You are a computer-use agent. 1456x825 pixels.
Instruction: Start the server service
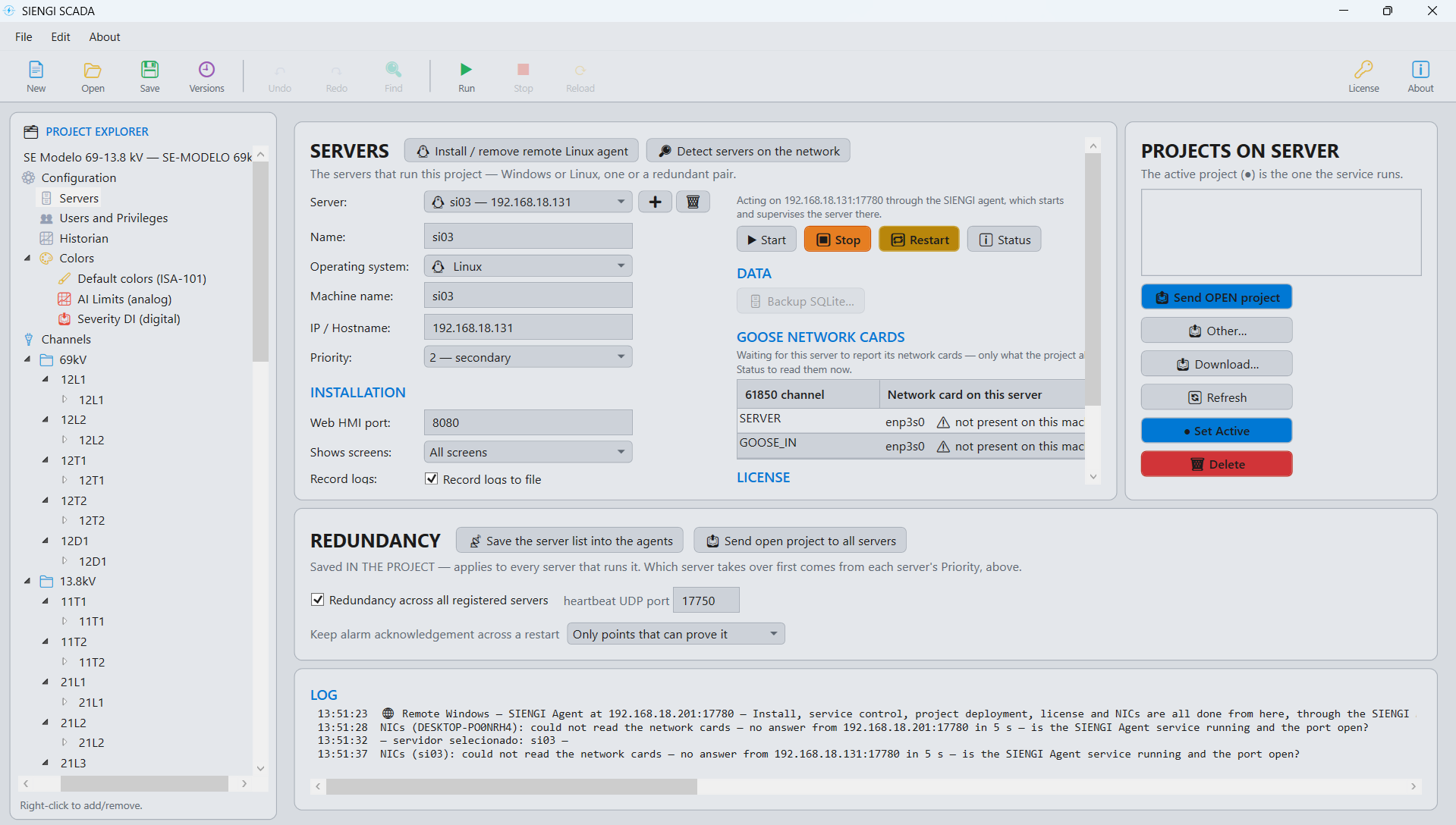click(x=766, y=240)
